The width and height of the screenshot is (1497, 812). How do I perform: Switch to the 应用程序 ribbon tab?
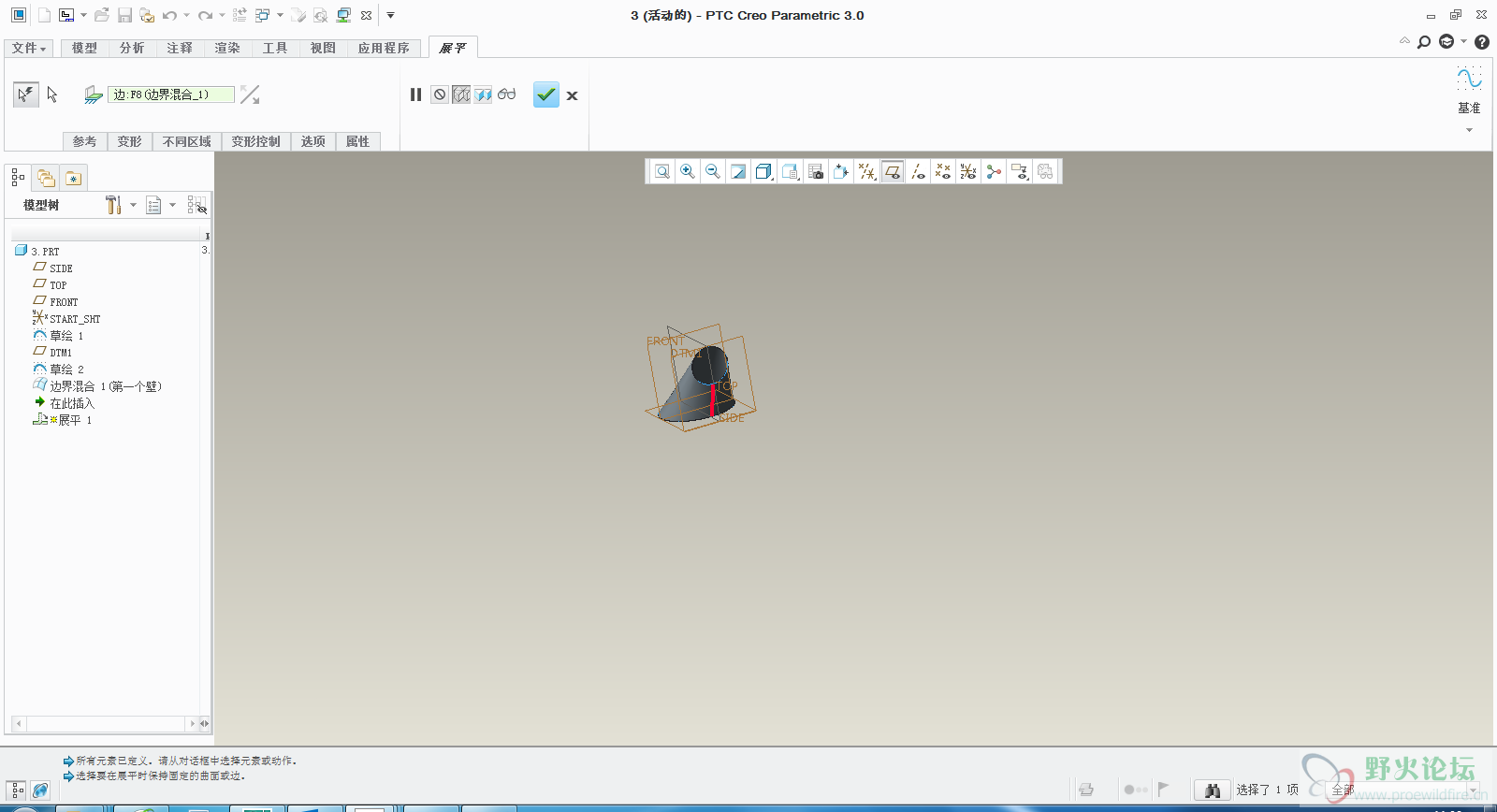(384, 48)
